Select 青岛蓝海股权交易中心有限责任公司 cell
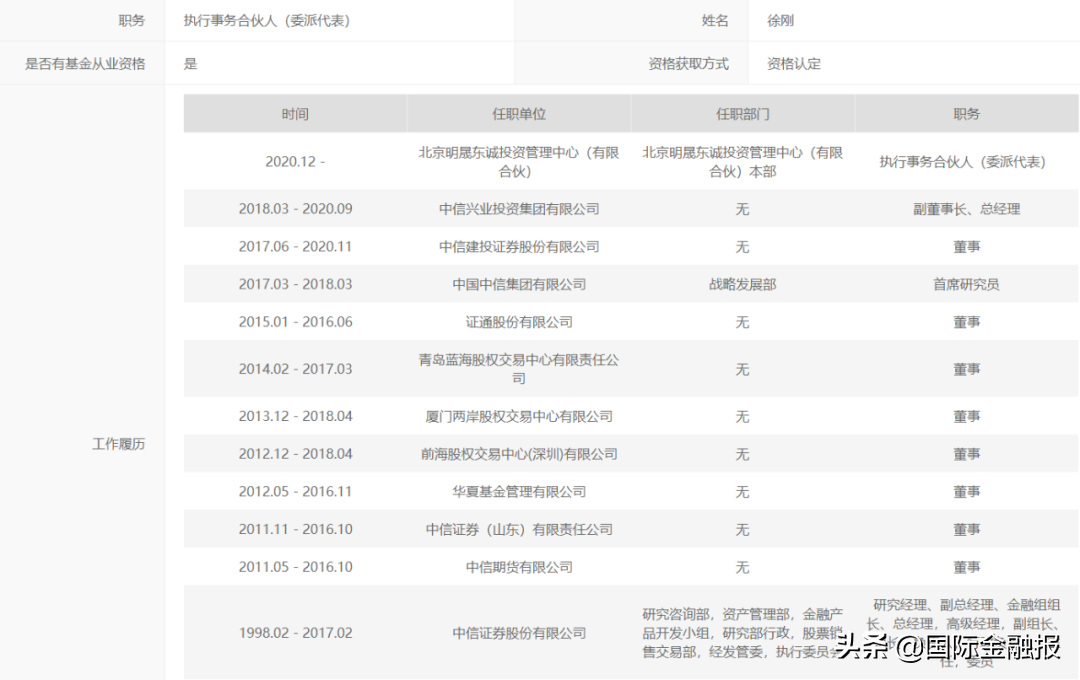 [x=519, y=369]
